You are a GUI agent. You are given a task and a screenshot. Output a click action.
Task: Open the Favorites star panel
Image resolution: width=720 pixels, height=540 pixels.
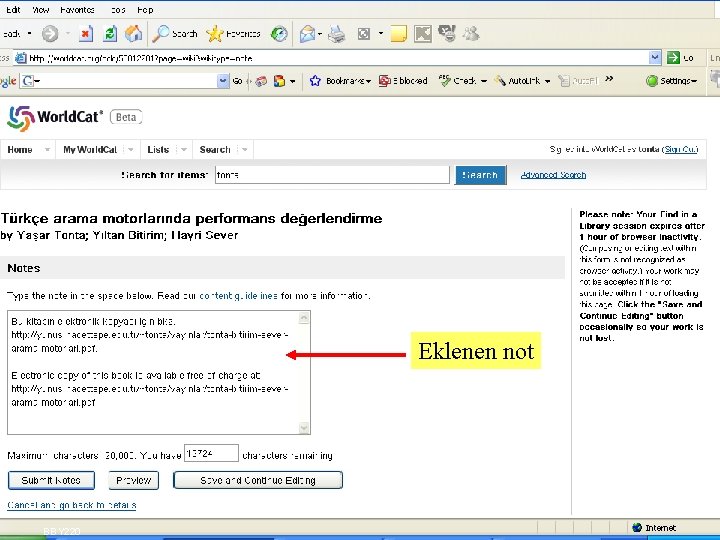[233, 34]
